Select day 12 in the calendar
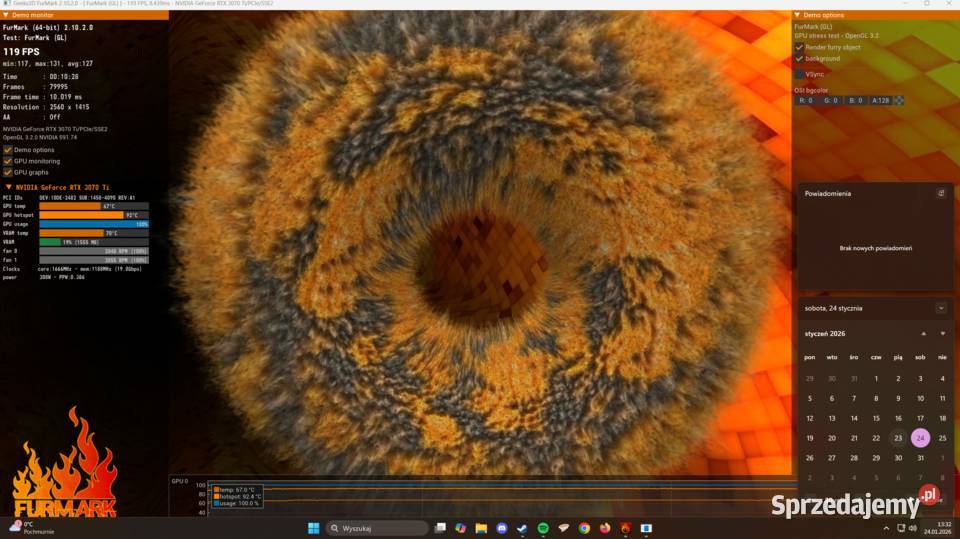The height and width of the screenshot is (539, 960). pos(809,418)
